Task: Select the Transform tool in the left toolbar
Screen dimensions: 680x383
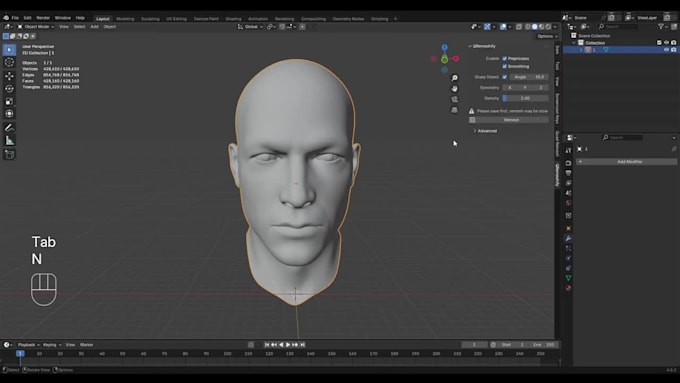Action: [9, 114]
